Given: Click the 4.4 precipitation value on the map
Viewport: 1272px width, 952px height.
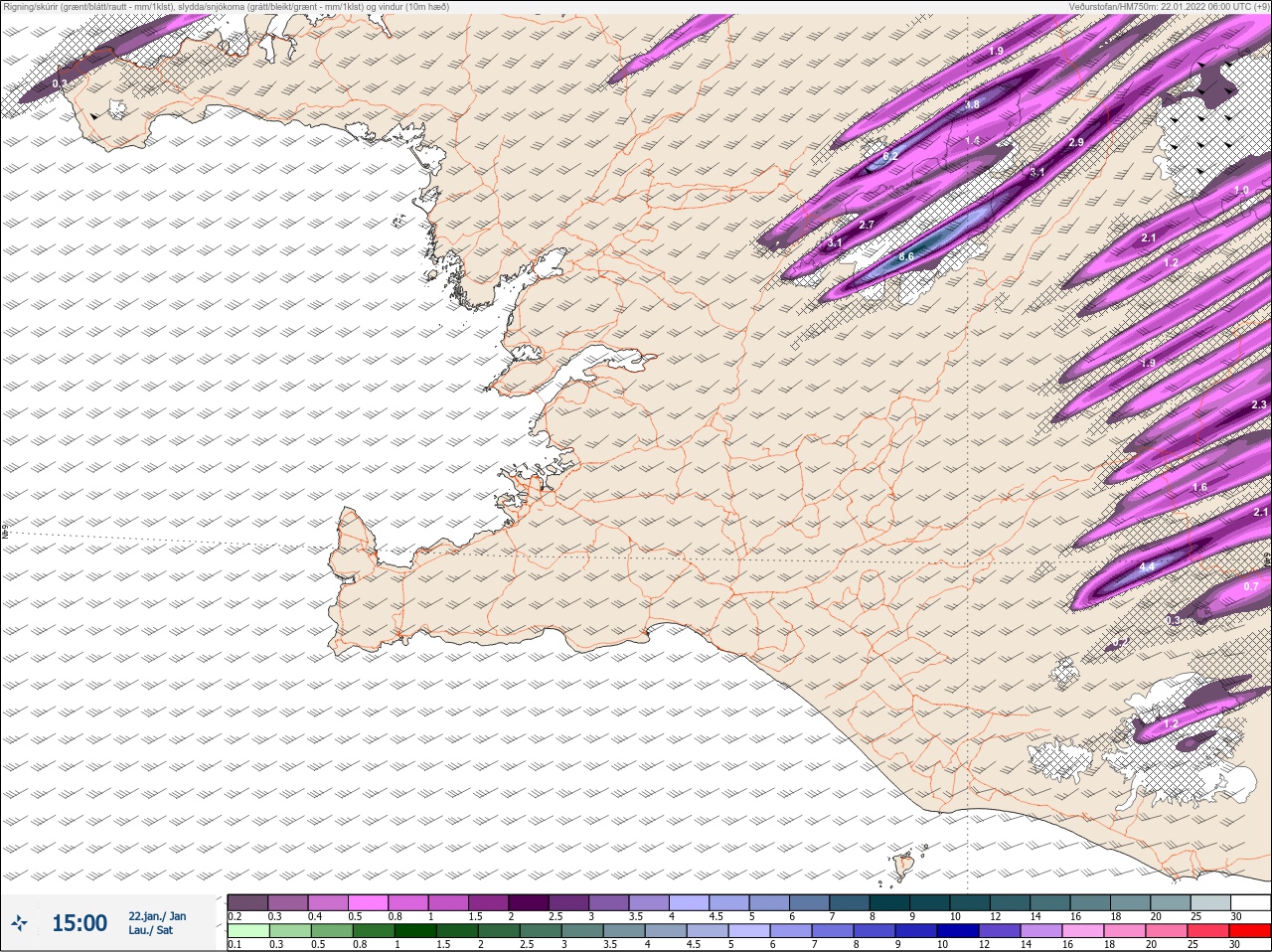Looking at the screenshot, I should (x=1147, y=566).
